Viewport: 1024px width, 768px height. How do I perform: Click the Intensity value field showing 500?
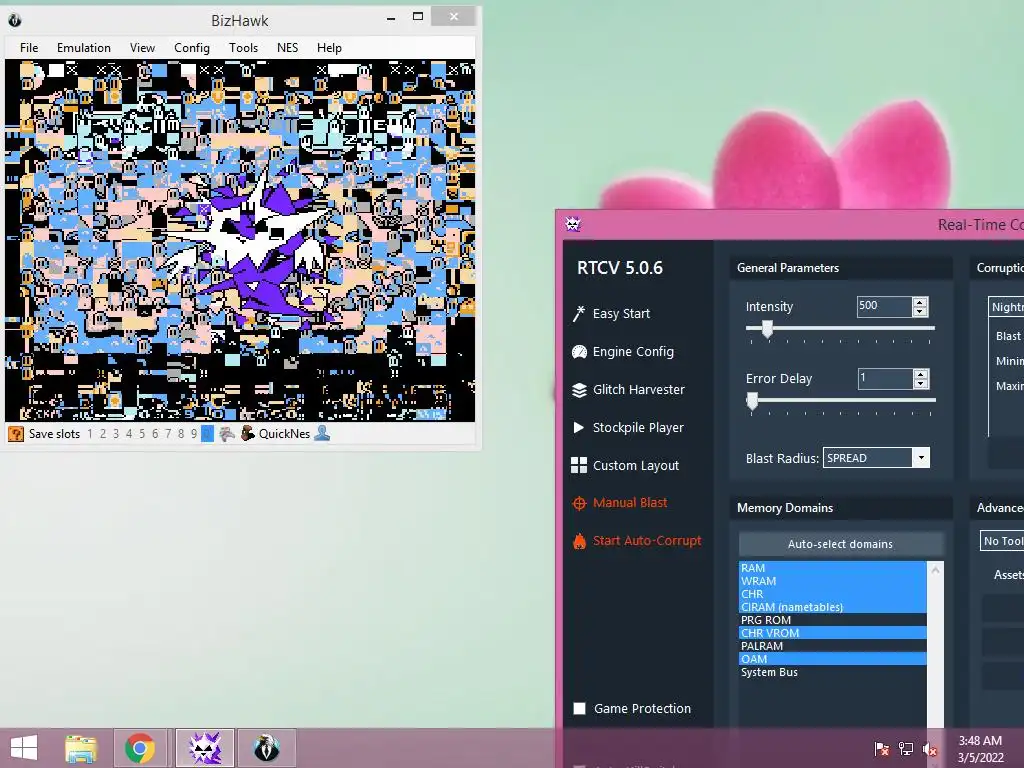[x=884, y=306]
